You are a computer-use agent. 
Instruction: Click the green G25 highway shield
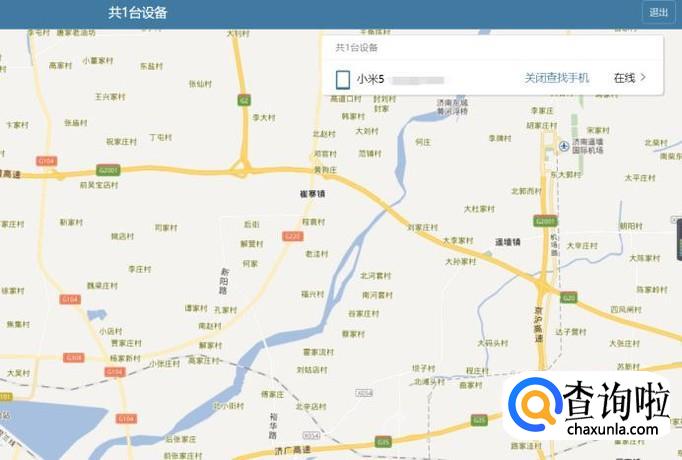coord(479,420)
